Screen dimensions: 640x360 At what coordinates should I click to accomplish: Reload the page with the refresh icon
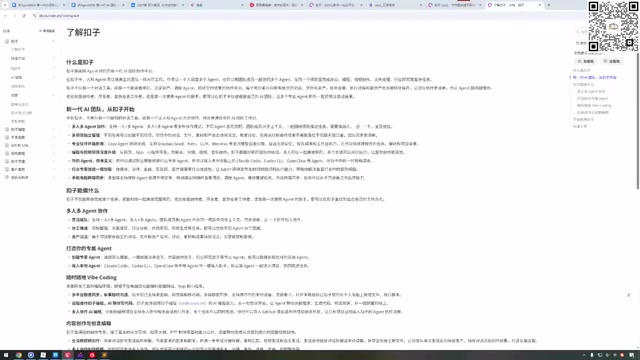(24, 16)
